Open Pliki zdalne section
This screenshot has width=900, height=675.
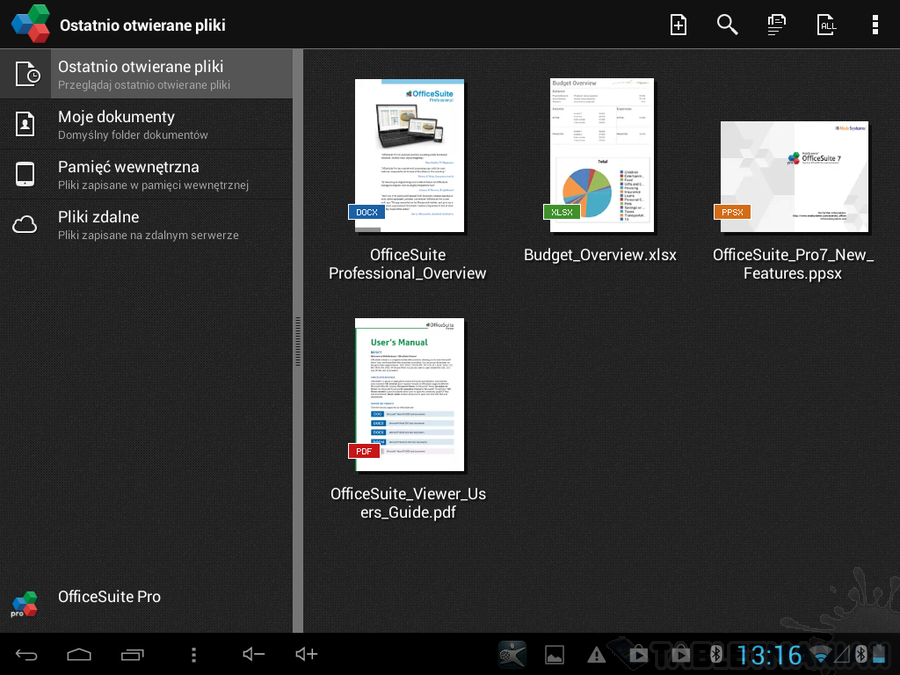146,224
